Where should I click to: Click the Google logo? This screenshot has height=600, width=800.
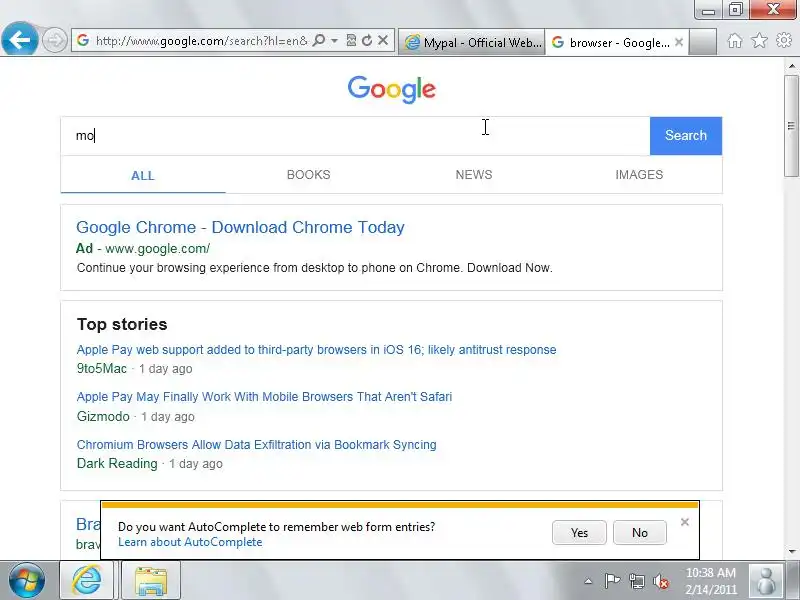pos(391,90)
